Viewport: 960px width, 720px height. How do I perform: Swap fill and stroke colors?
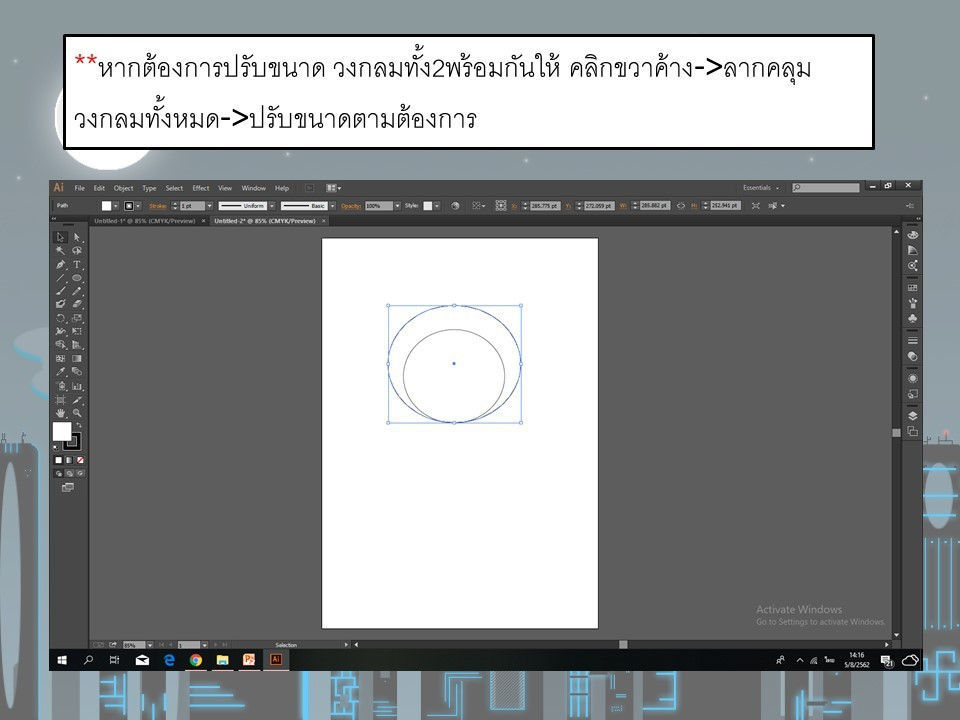click(x=78, y=425)
